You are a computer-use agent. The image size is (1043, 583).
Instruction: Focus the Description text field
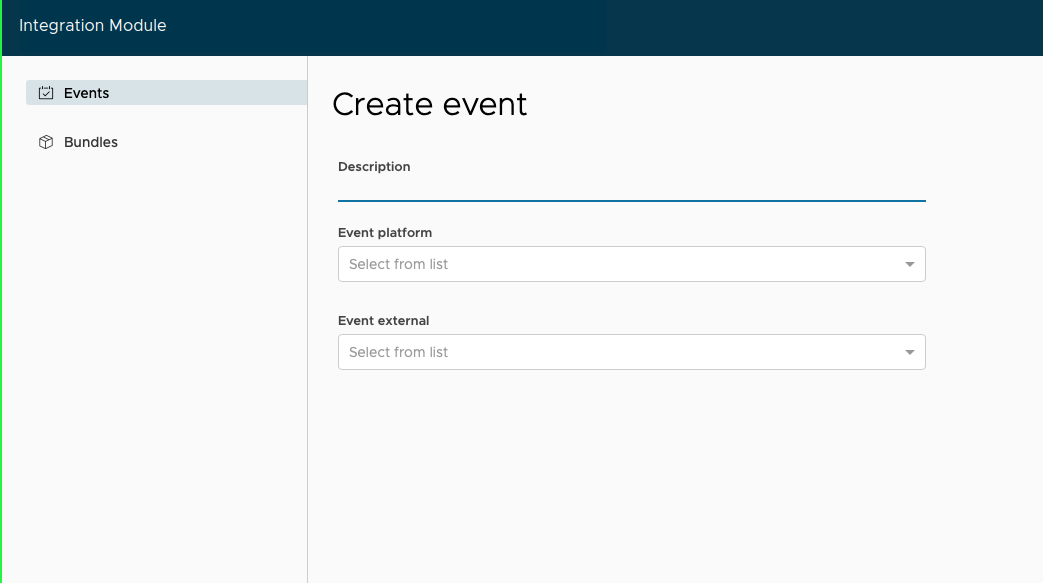point(631,188)
